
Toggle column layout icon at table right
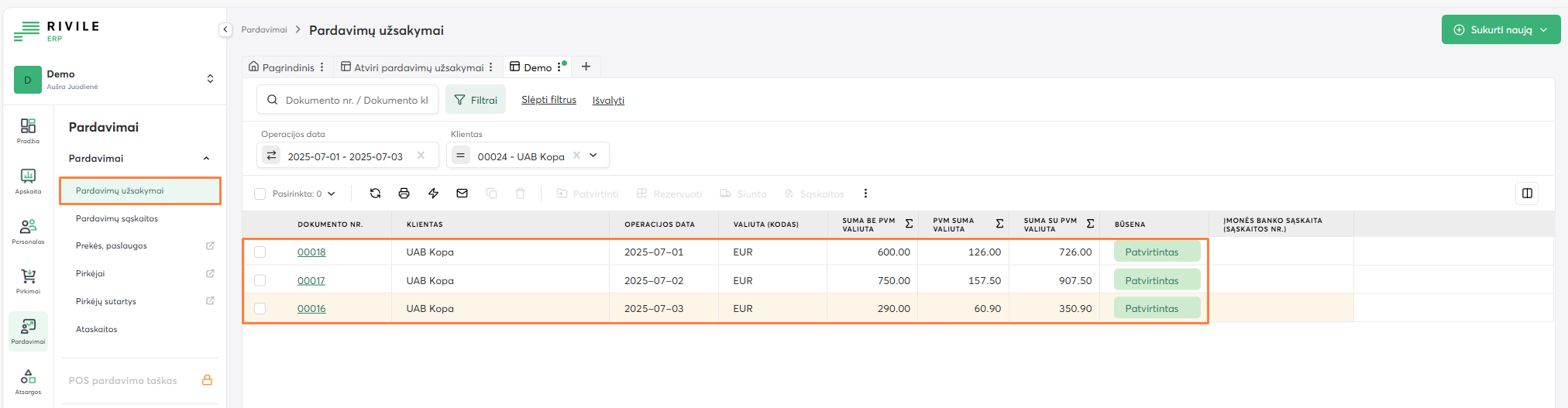pos(1527,194)
